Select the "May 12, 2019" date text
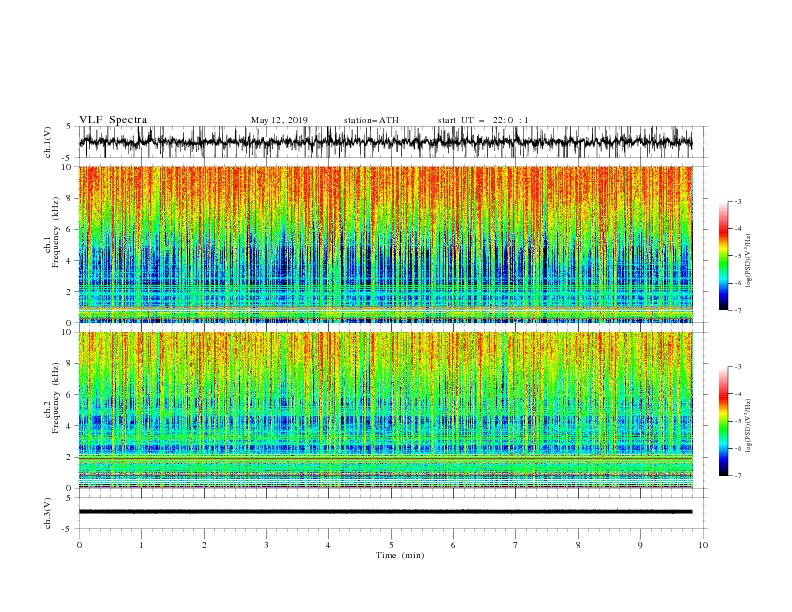The image size is (792, 612). (x=279, y=120)
